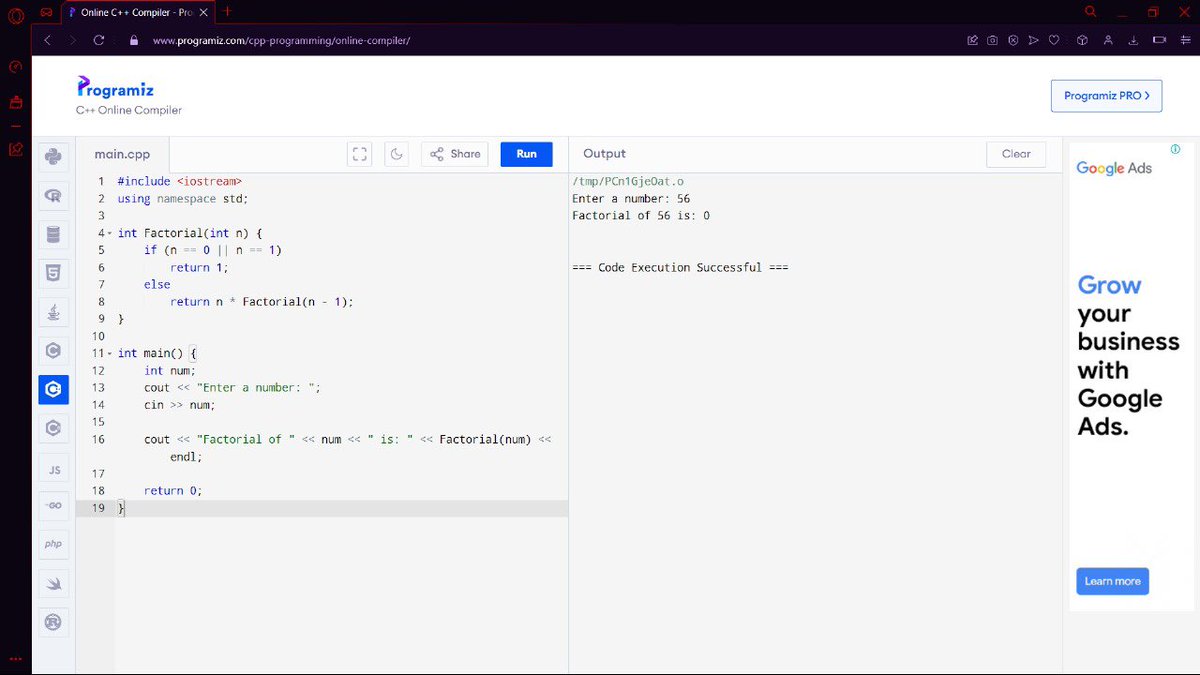
Task: Open the sidebar edit note icon
Action: (x=15, y=149)
